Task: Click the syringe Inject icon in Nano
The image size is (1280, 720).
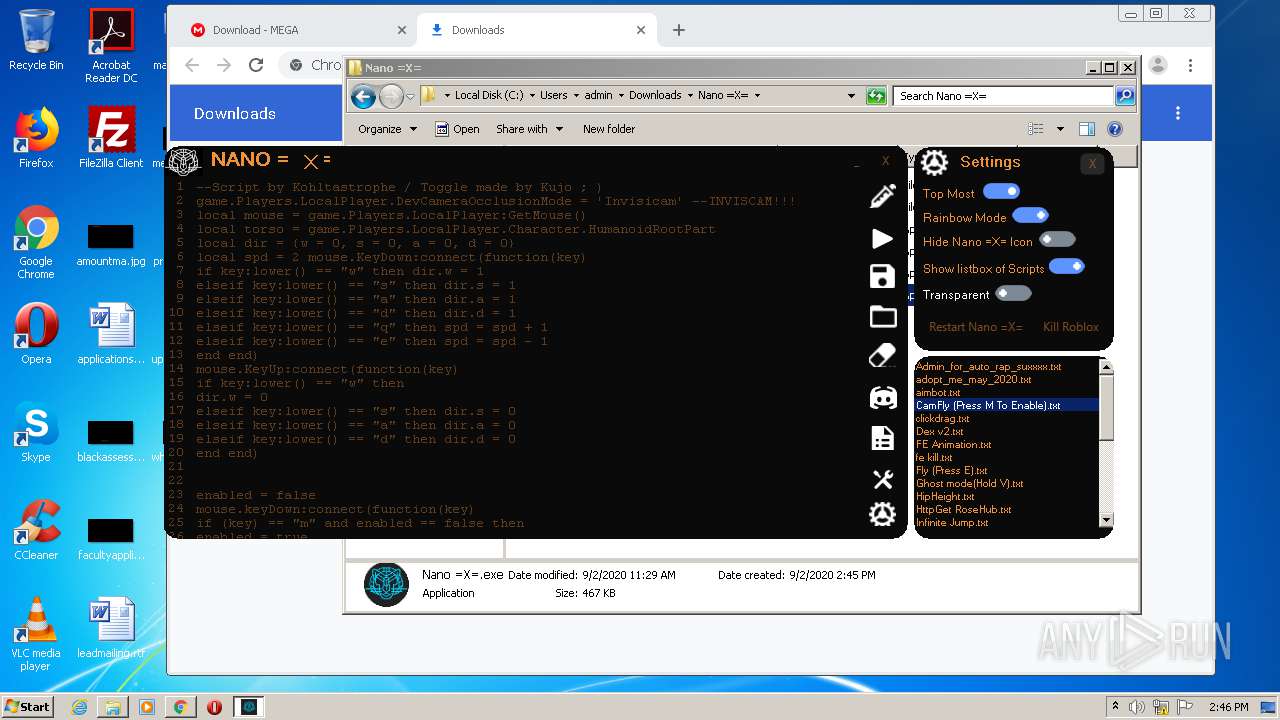Action: pos(882,196)
